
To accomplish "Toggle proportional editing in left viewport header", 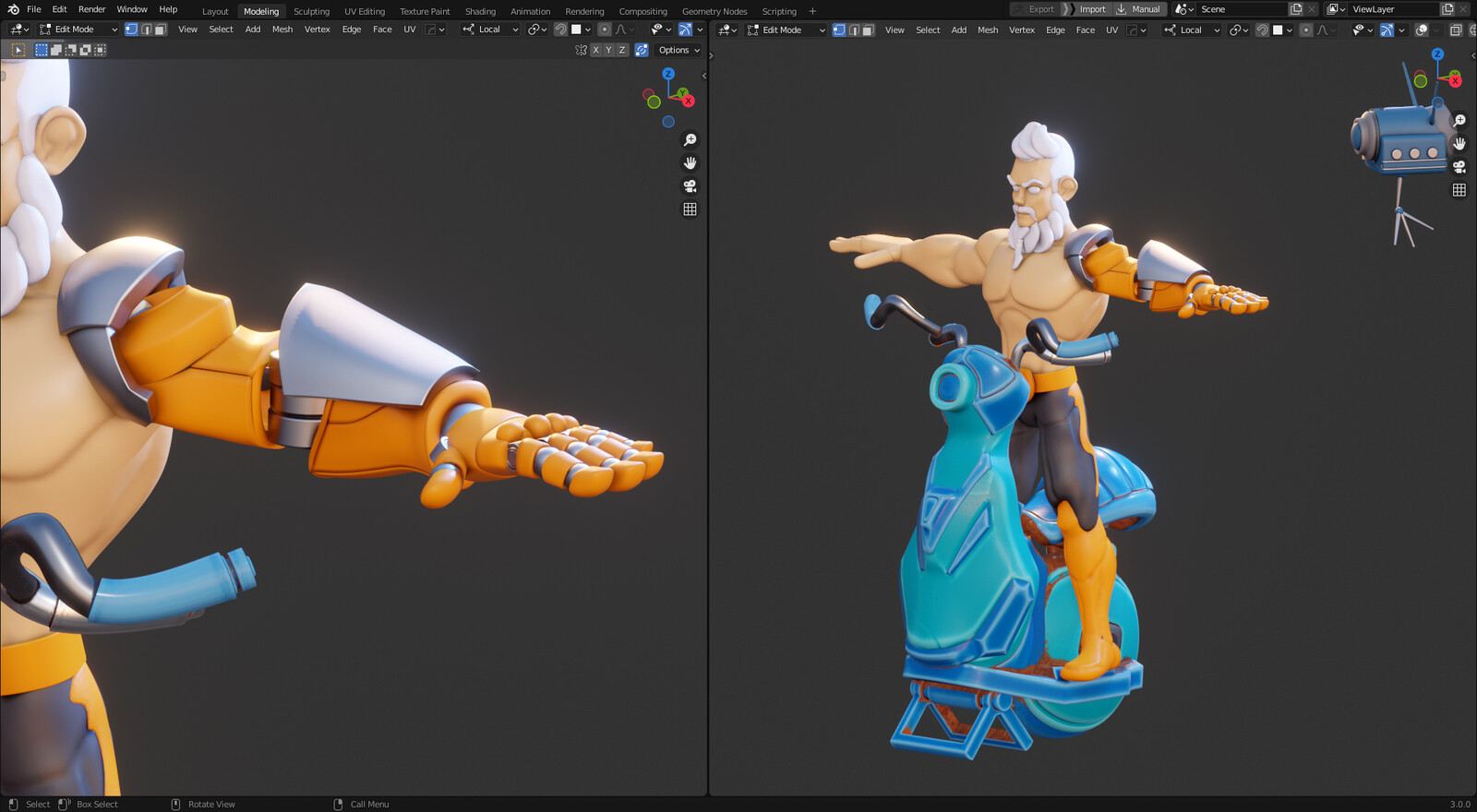I will point(605,30).
